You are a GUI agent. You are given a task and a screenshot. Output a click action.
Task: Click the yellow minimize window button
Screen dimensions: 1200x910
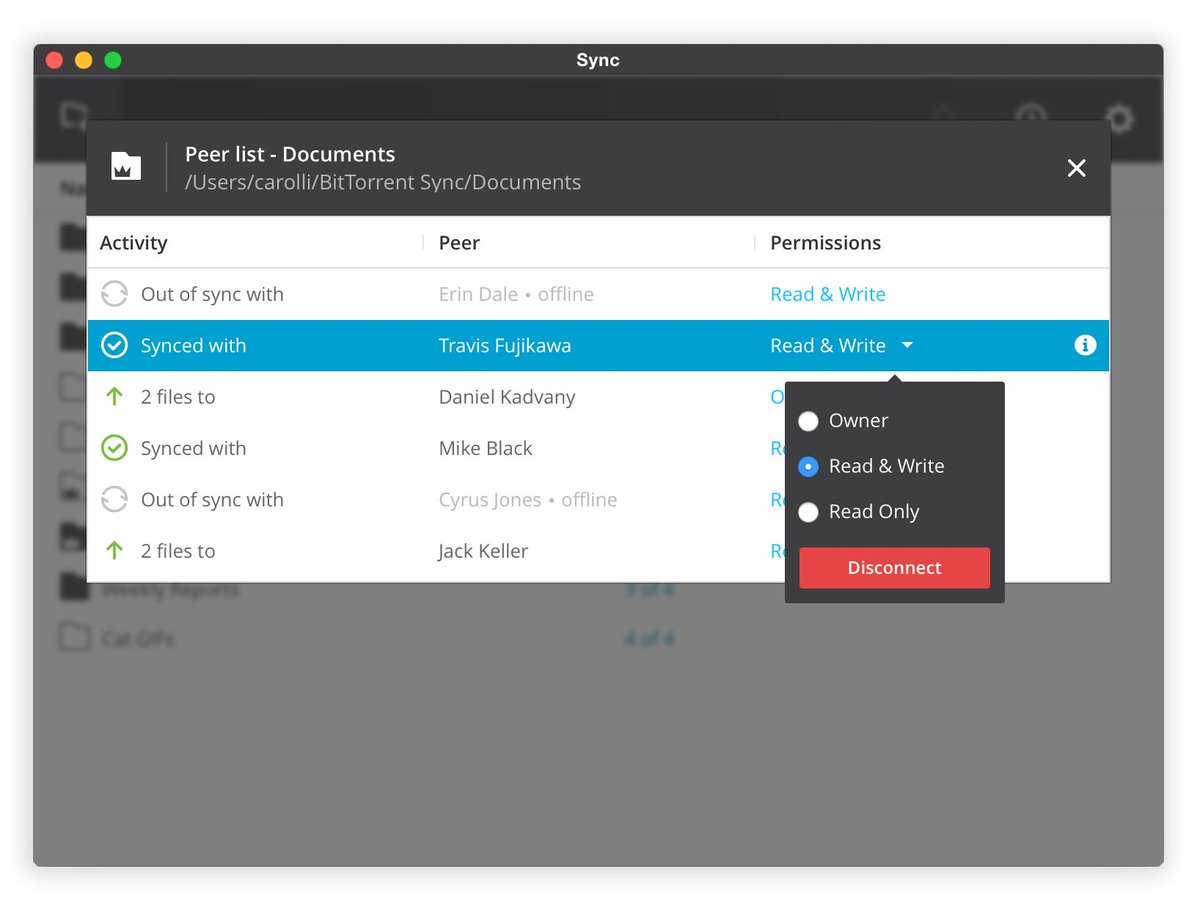pos(83,60)
